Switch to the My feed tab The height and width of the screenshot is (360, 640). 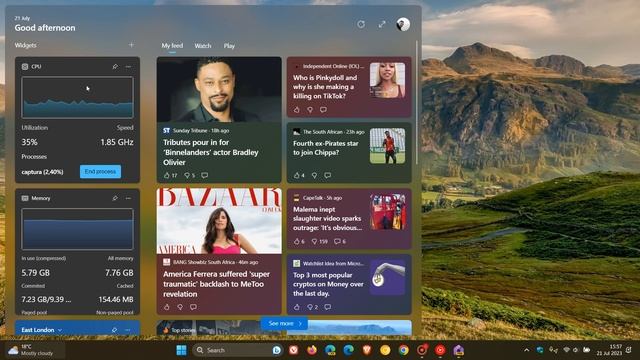pos(172,46)
